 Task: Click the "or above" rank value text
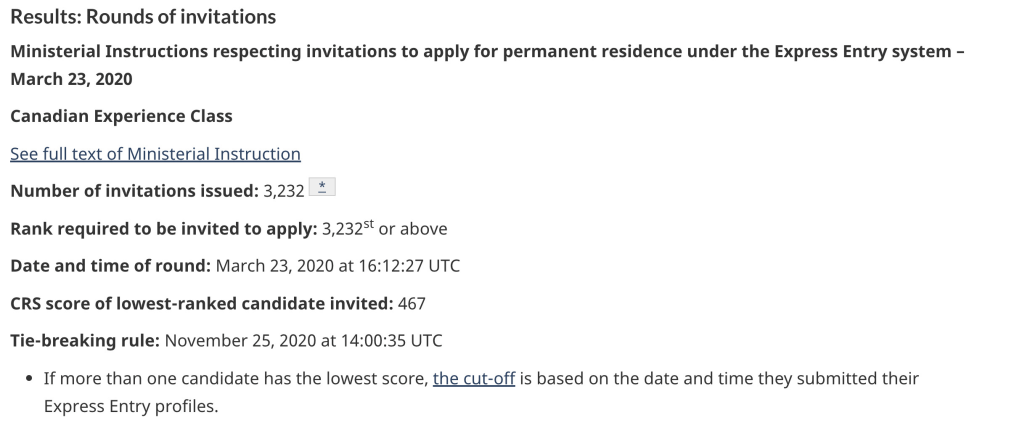tap(413, 229)
